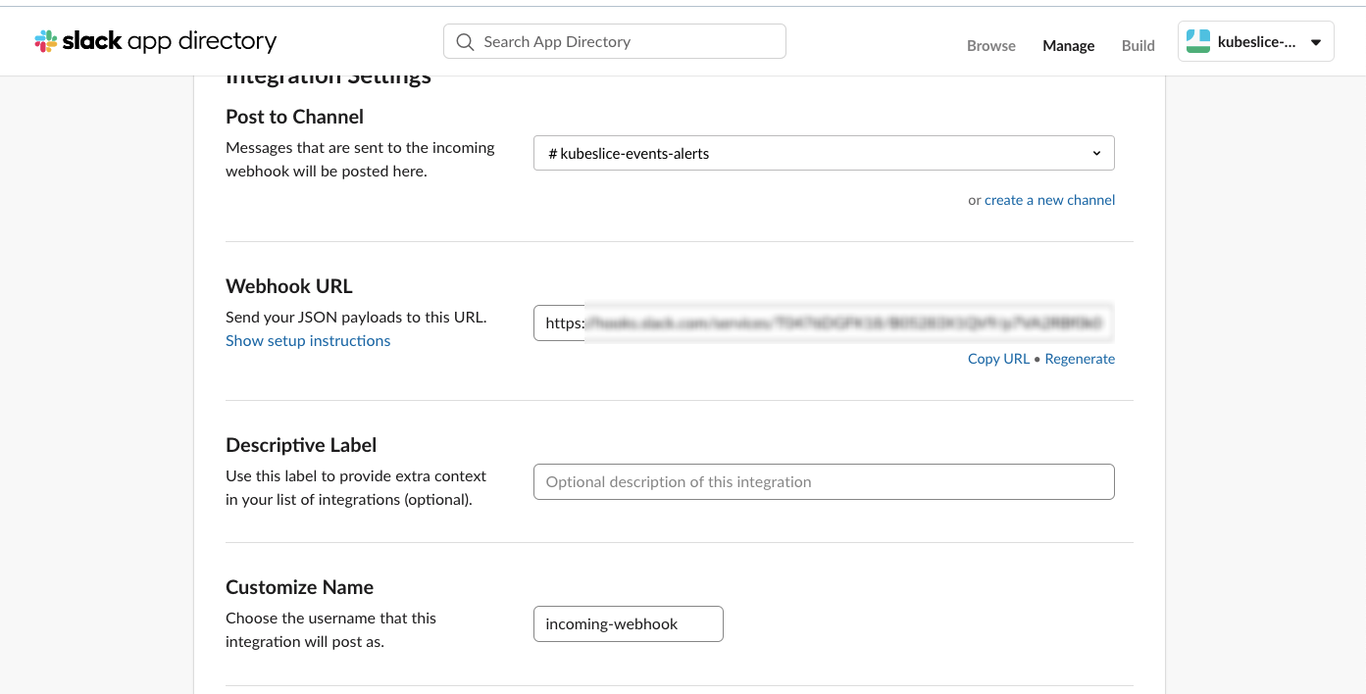Click the Post to Channel heading
Image resolution: width=1366 pixels, height=694 pixels.
coord(295,117)
